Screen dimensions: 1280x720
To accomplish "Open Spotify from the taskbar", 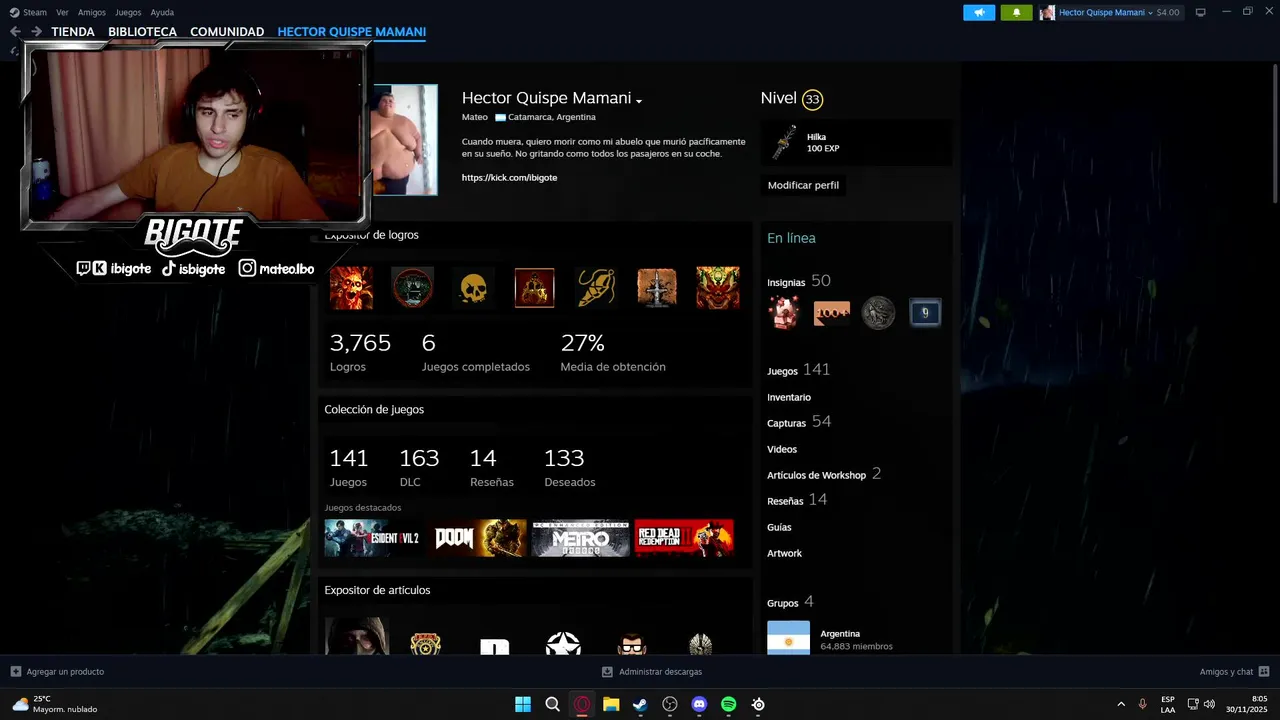I will point(728,704).
